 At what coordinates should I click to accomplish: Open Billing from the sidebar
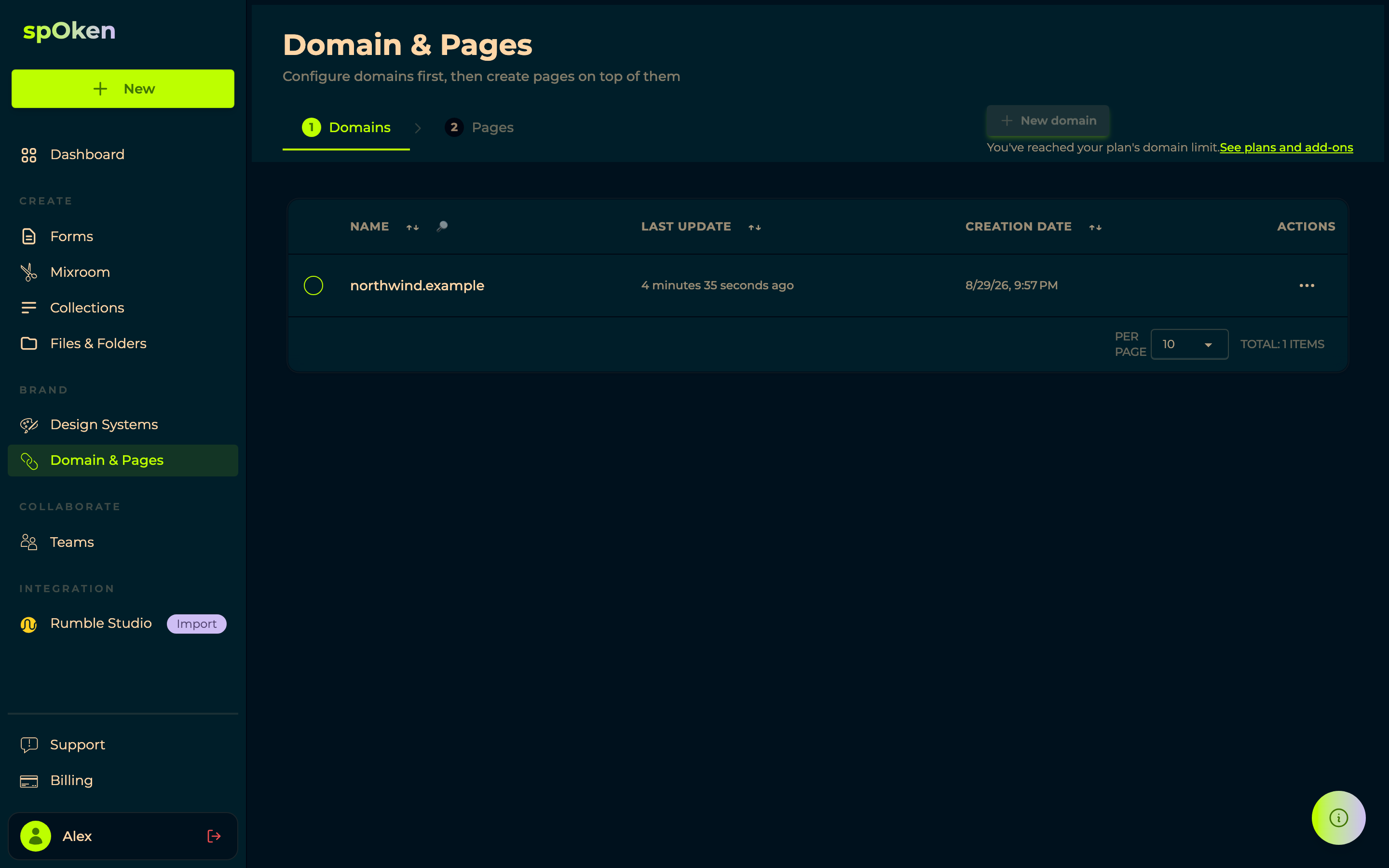pos(123,781)
